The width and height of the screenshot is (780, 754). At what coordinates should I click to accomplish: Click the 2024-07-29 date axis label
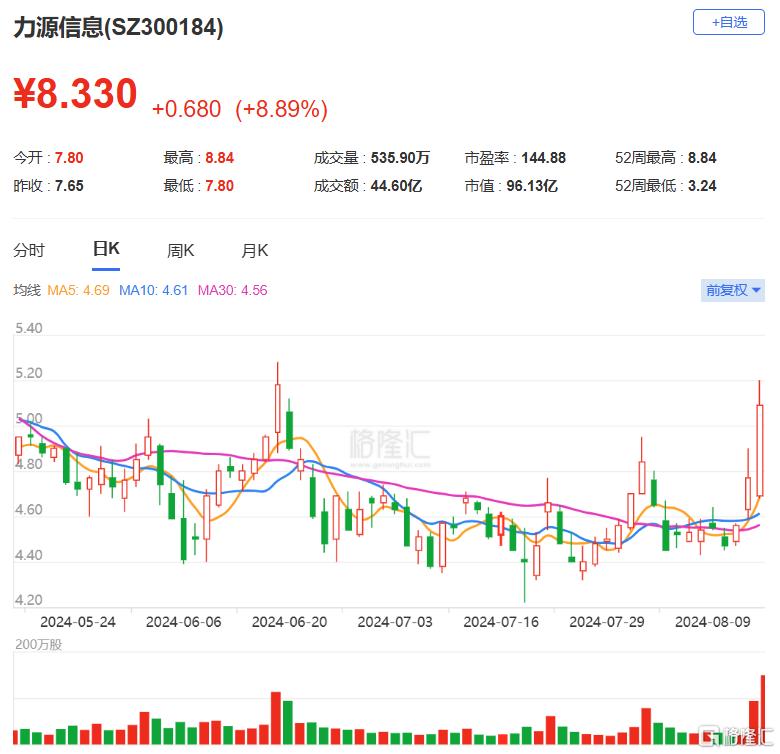[607, 622]
